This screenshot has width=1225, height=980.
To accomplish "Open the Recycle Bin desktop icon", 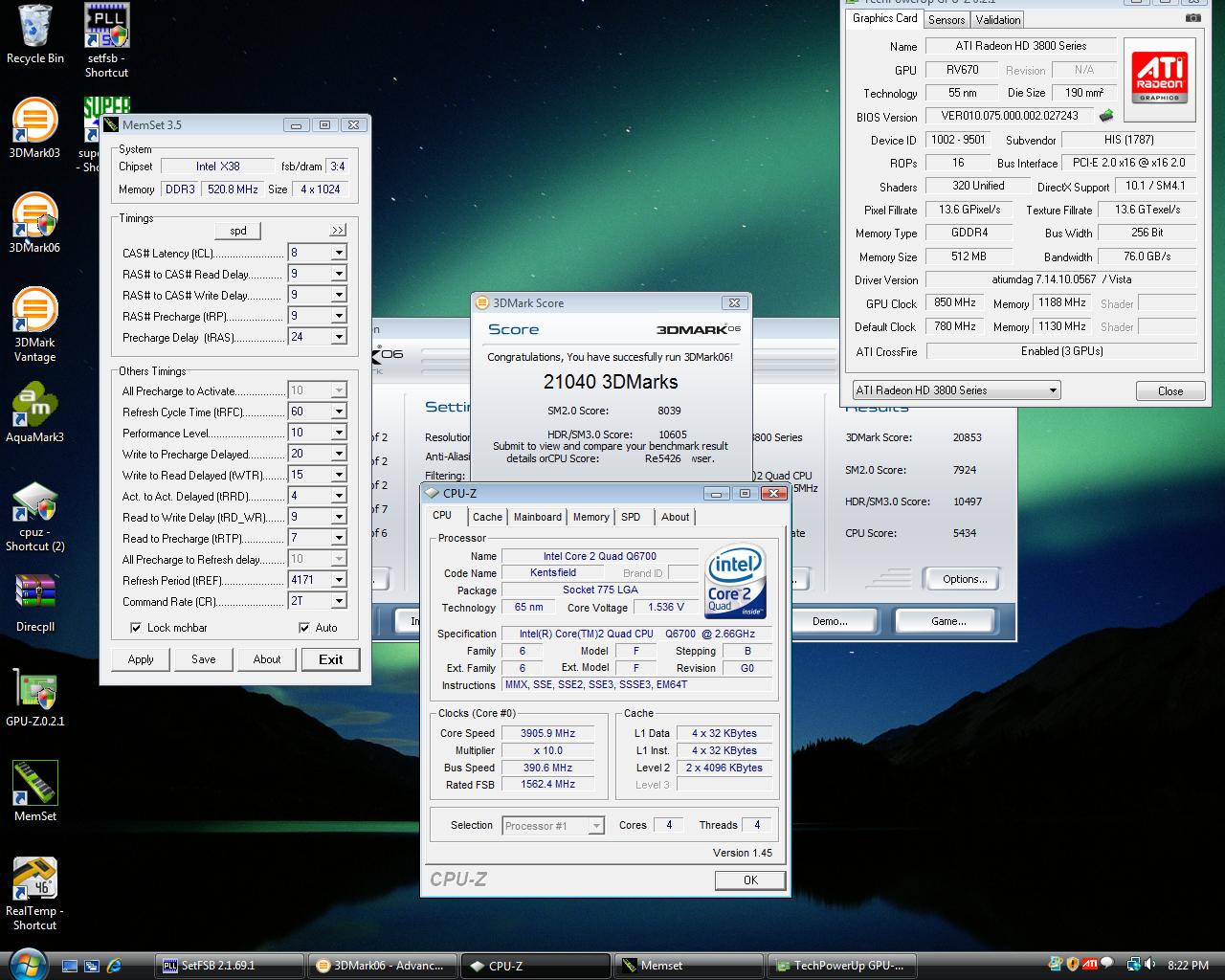I will tap(35, 34).
